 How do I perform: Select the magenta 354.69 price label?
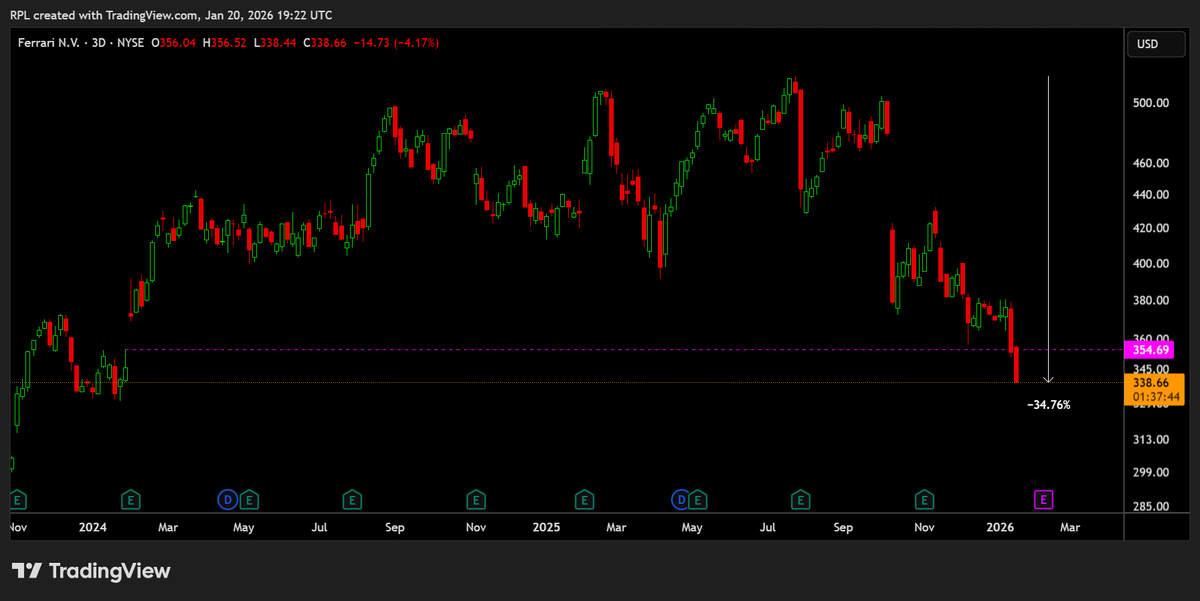click(x=1151, y=350)
